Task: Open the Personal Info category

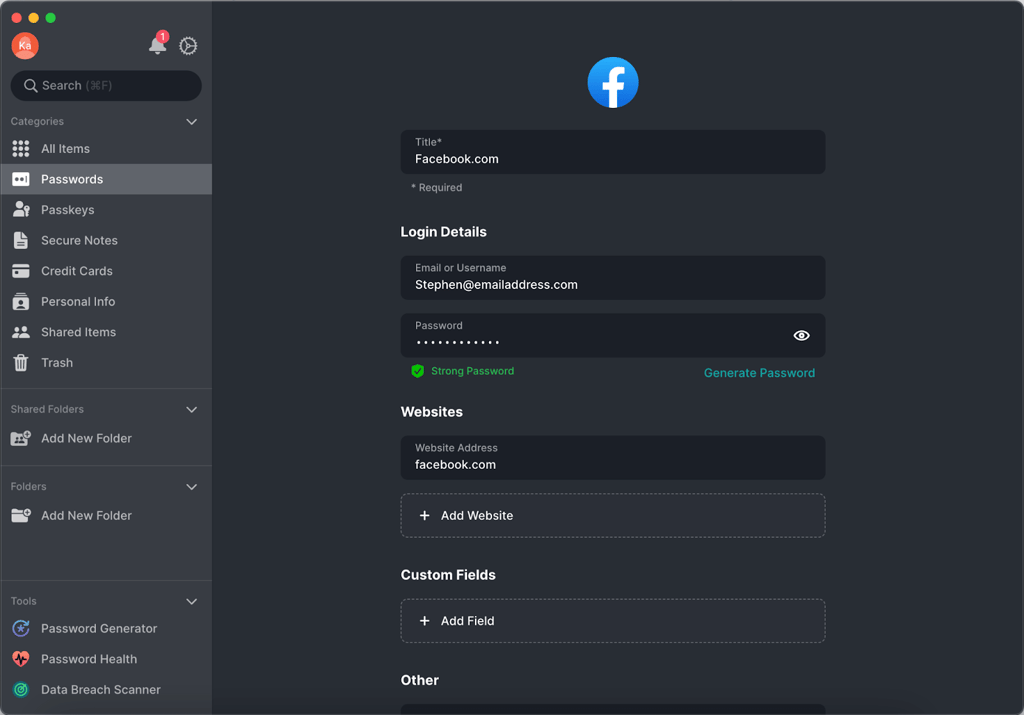Action: coord(106,302)
